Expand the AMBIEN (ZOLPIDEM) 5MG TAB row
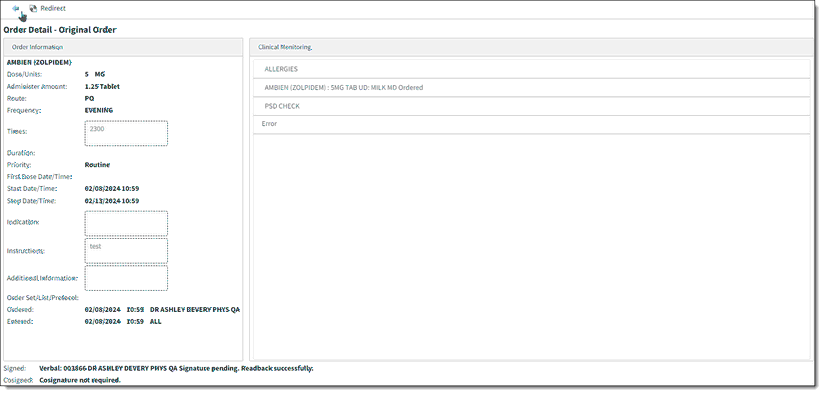The height and width of the screenshot is (394, 823). (532, 88)
